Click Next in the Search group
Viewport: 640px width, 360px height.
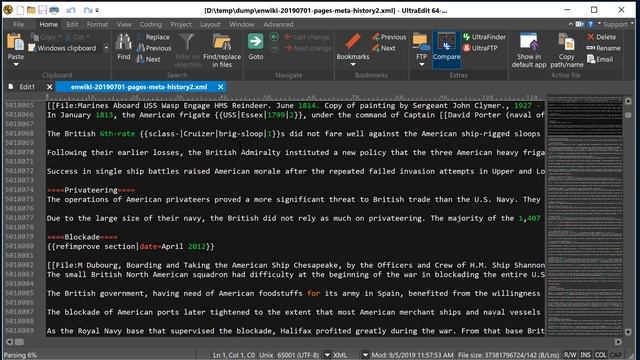(x=148, y=59)
